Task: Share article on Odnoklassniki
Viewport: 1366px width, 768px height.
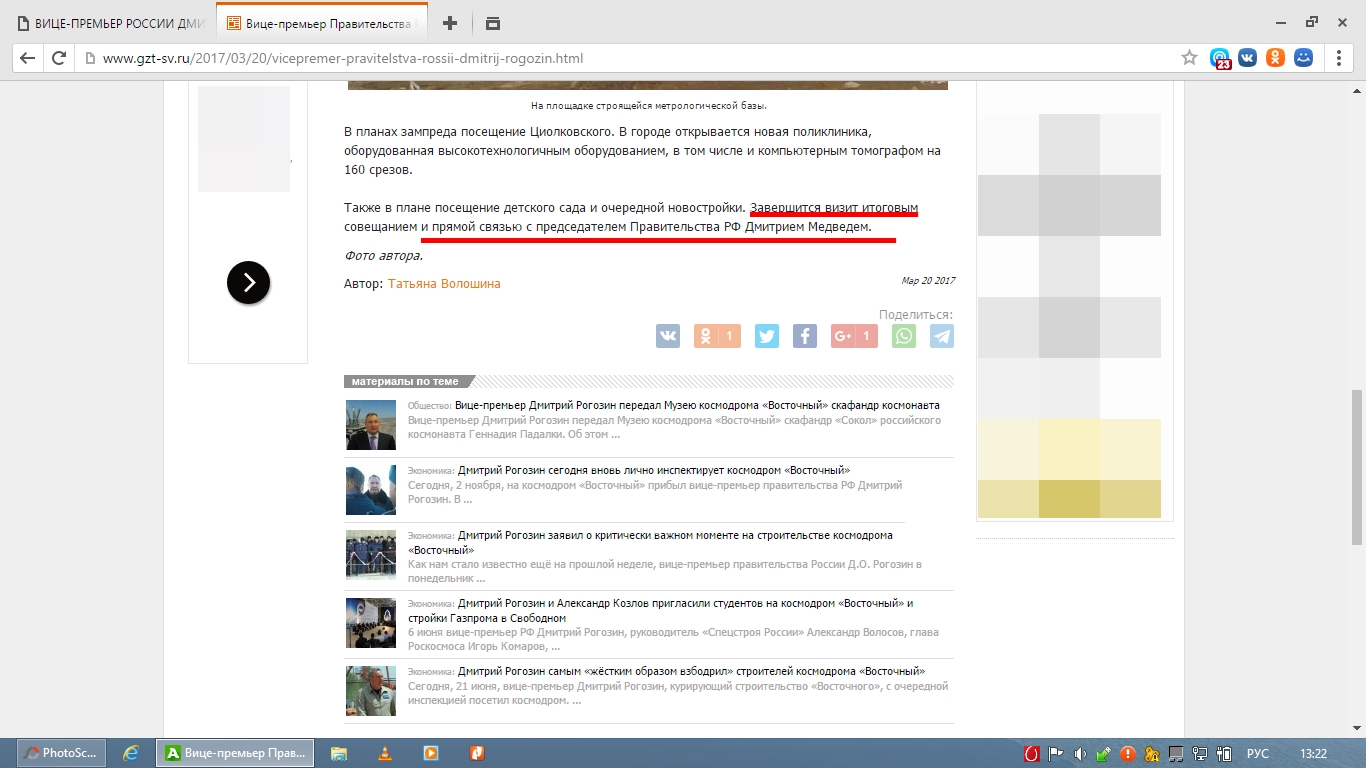Action: pos(716,336)
